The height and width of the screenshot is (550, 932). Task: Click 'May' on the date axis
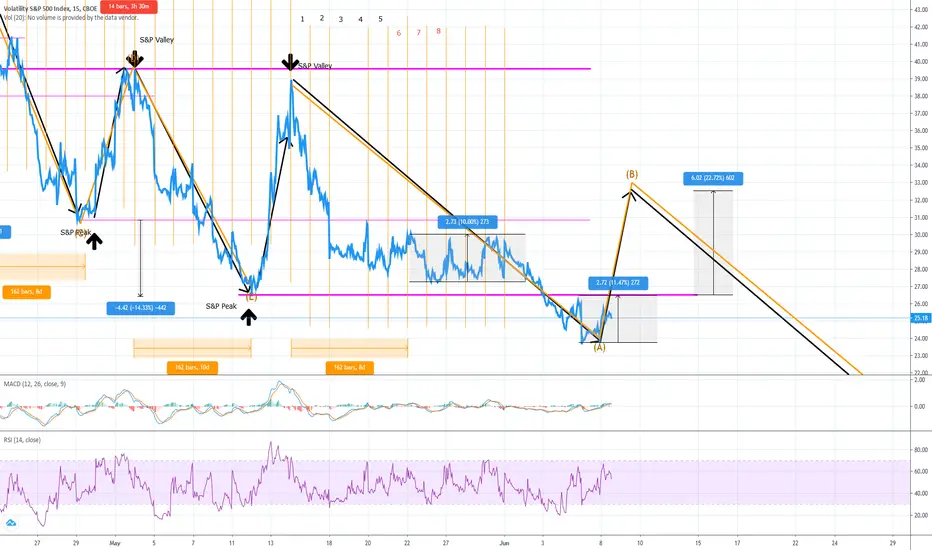(115, 543)
